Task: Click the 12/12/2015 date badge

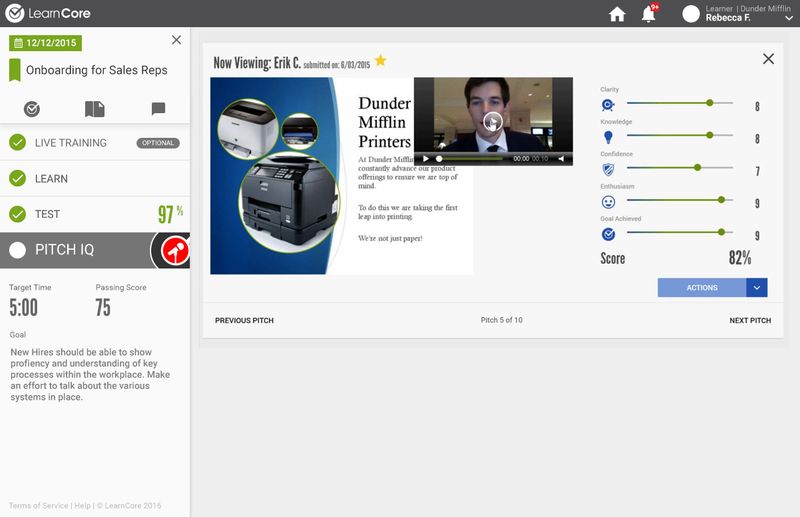Action: pyautogui.click(x=45, y=43)
